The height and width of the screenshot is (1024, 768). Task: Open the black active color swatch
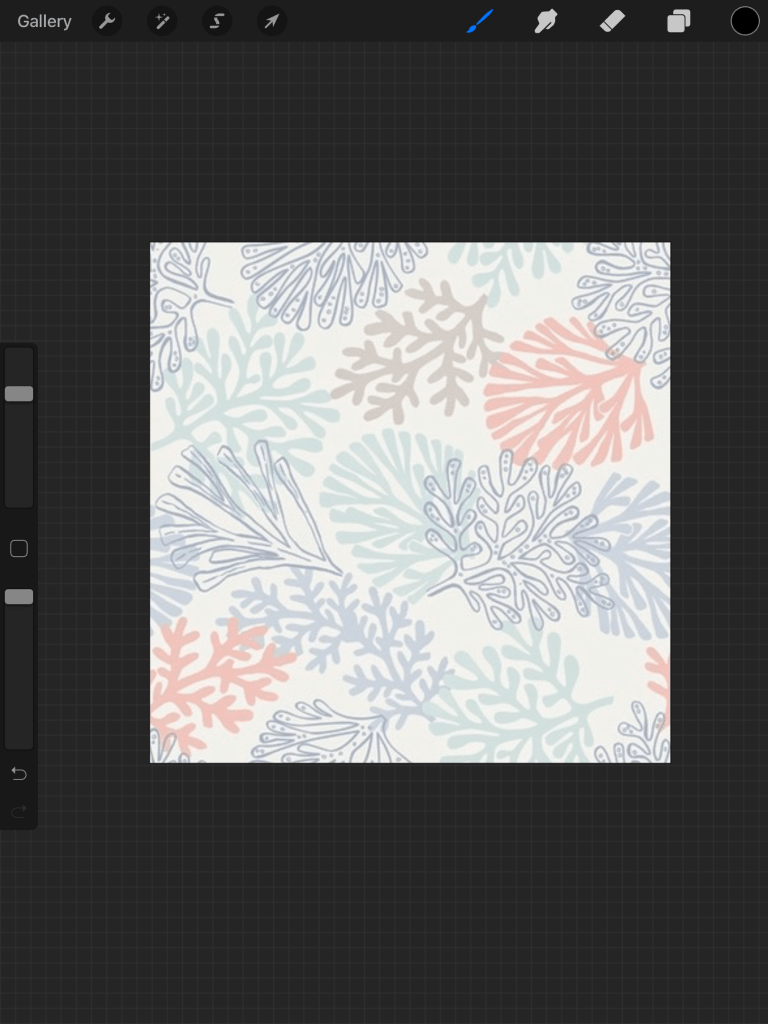(x=744, y=21)
